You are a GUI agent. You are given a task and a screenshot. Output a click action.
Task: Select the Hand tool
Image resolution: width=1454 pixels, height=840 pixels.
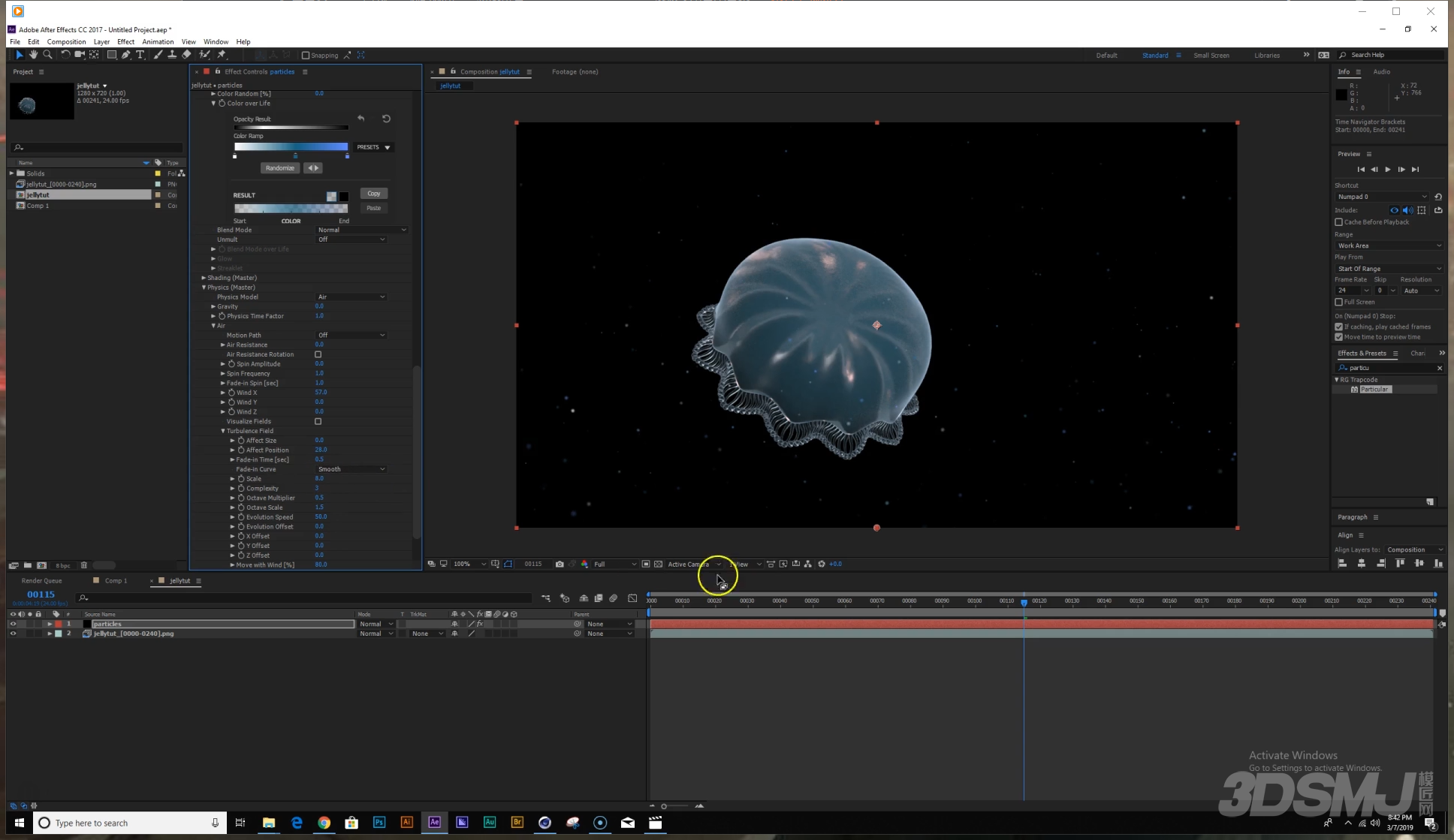[33, 55]
